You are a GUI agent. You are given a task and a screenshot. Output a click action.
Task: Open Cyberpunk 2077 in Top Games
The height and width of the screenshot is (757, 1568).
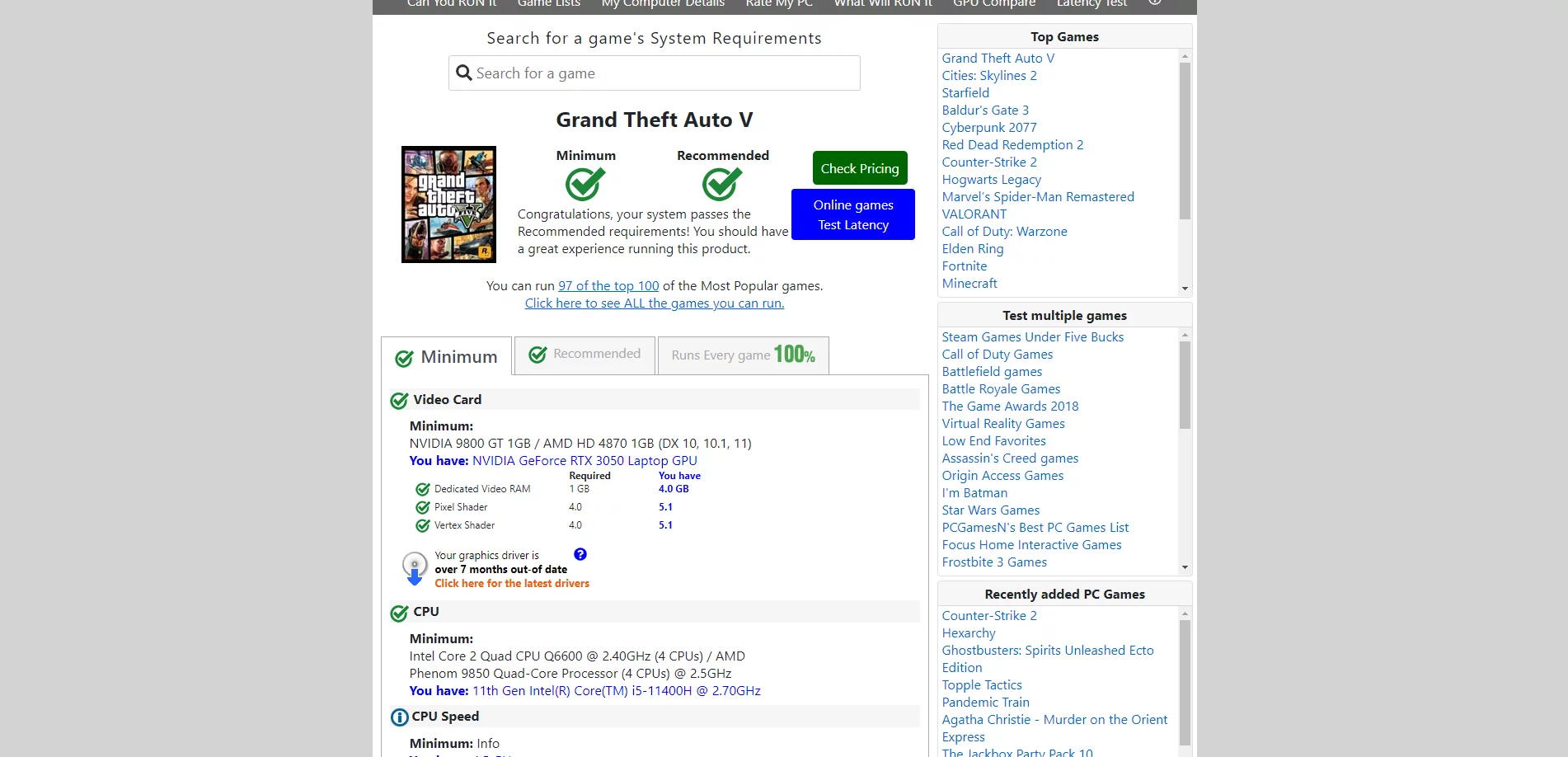[989, 128]
